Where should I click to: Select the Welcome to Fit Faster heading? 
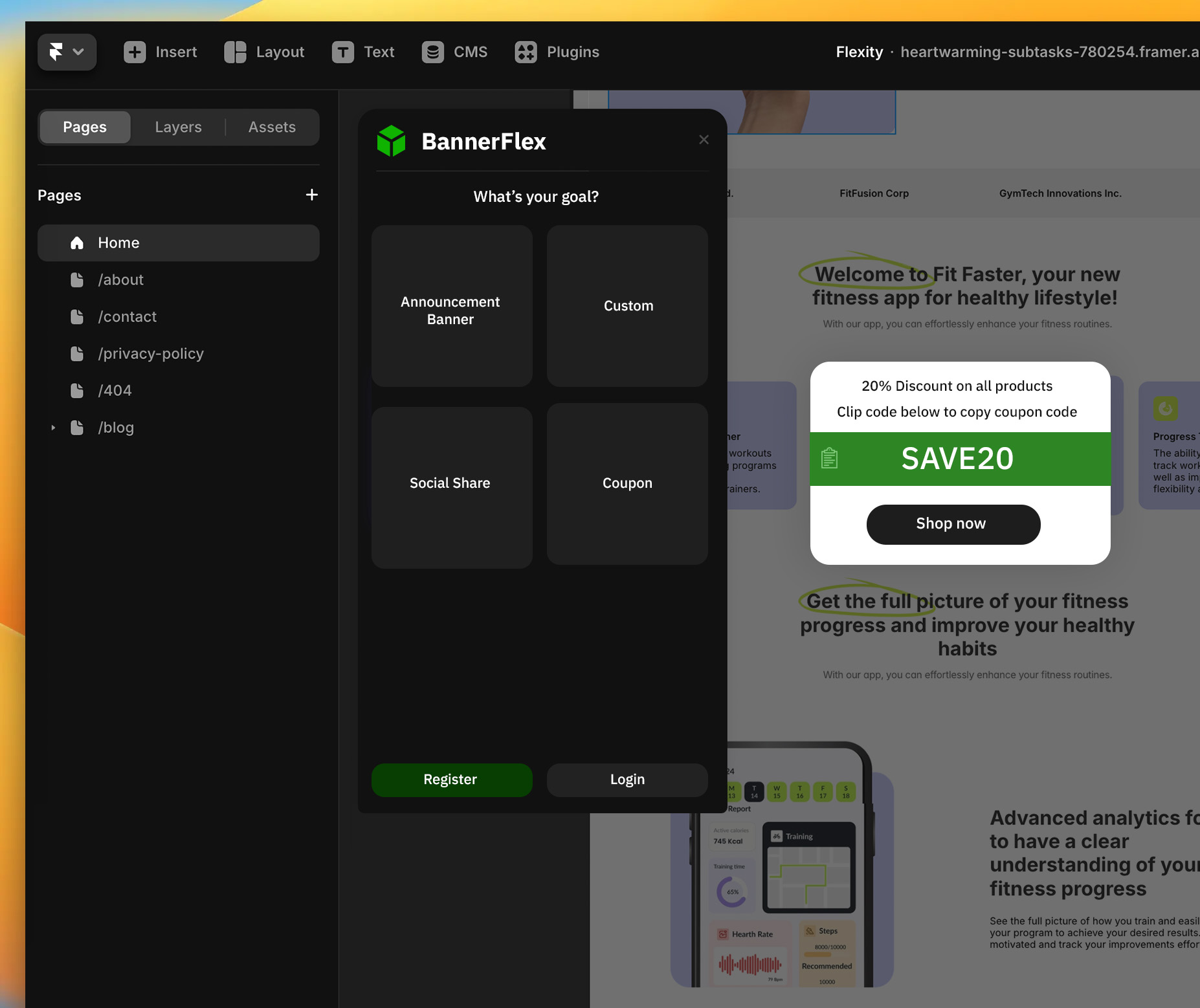[965, 286]
